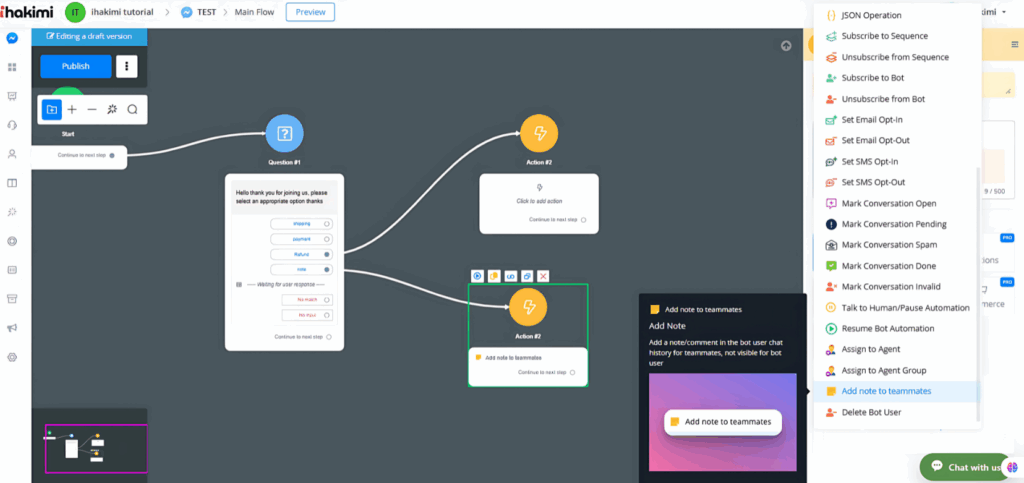Open the flow search magnifier icon

point(132,109)
